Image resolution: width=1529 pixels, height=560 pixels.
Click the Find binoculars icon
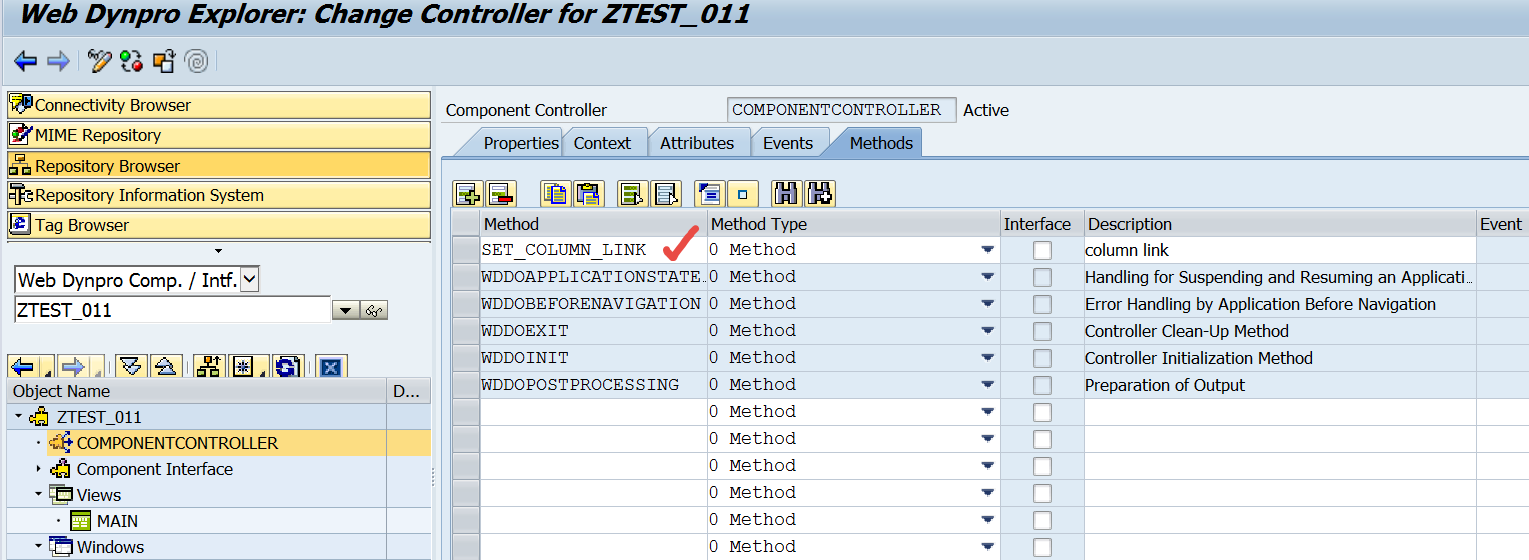point(787,194)
